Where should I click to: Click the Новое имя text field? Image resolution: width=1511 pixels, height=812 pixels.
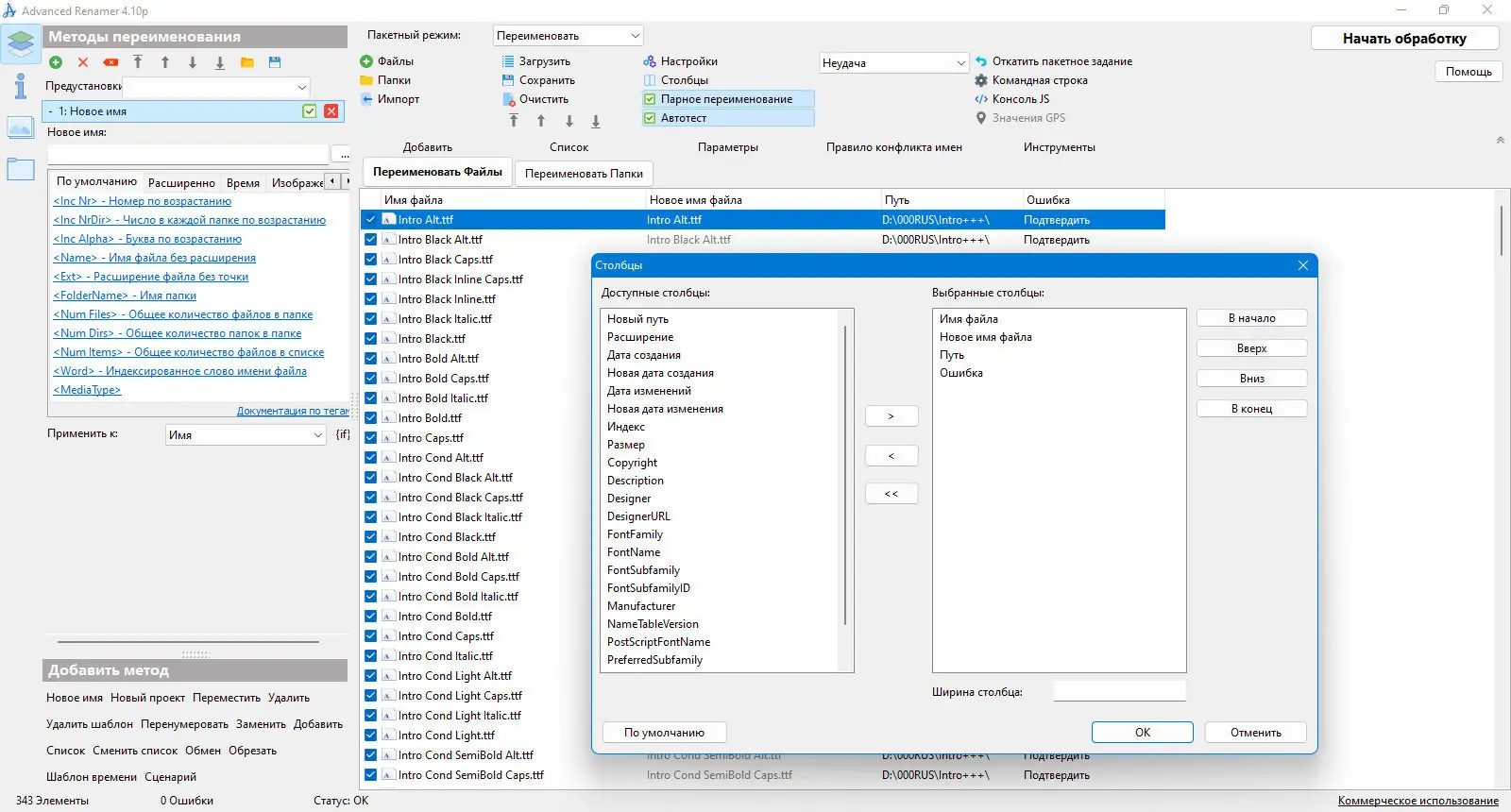point(189,154)
